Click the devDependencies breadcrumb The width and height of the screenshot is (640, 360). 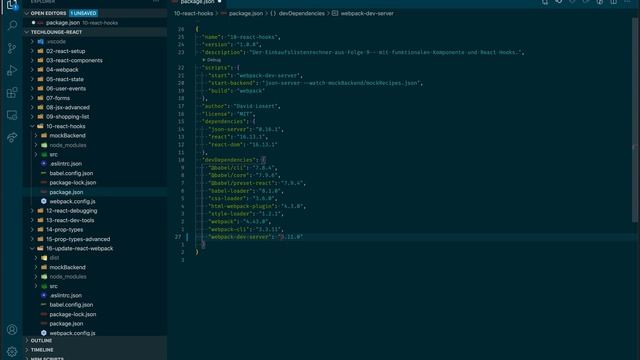(302, 13)
